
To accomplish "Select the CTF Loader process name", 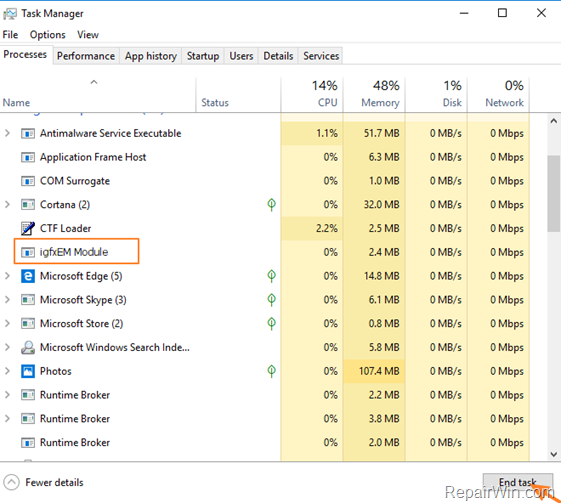I will 65,229.
